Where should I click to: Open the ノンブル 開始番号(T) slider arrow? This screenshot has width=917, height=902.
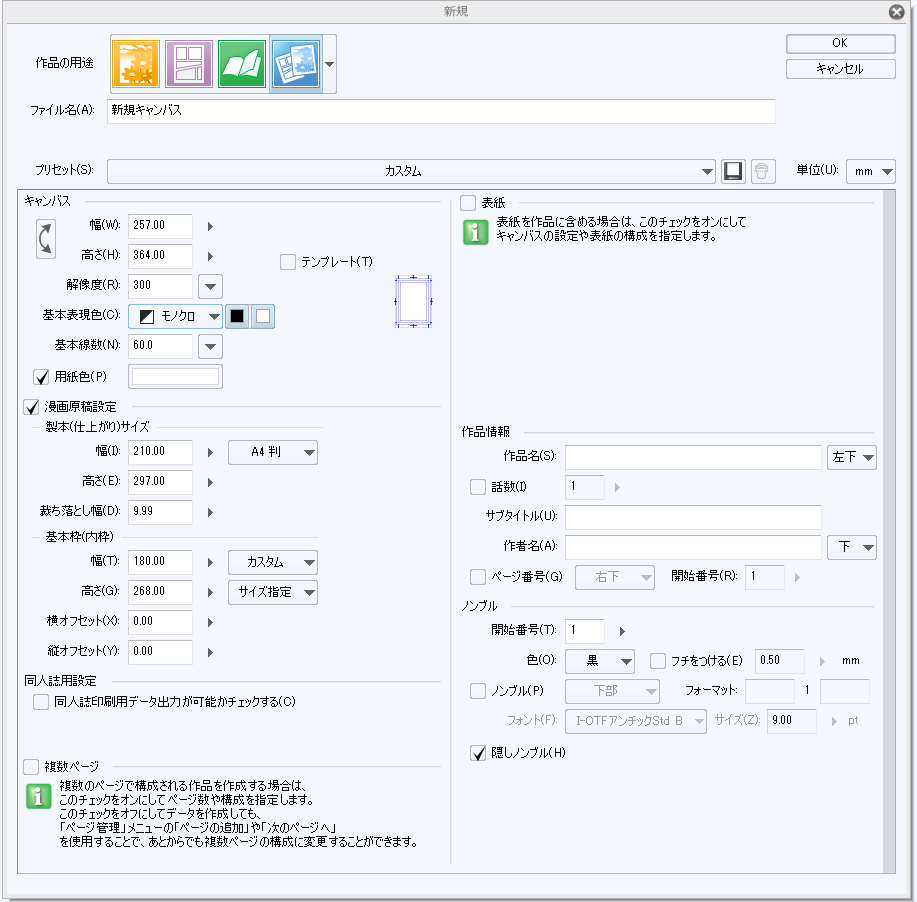point(622,631)
